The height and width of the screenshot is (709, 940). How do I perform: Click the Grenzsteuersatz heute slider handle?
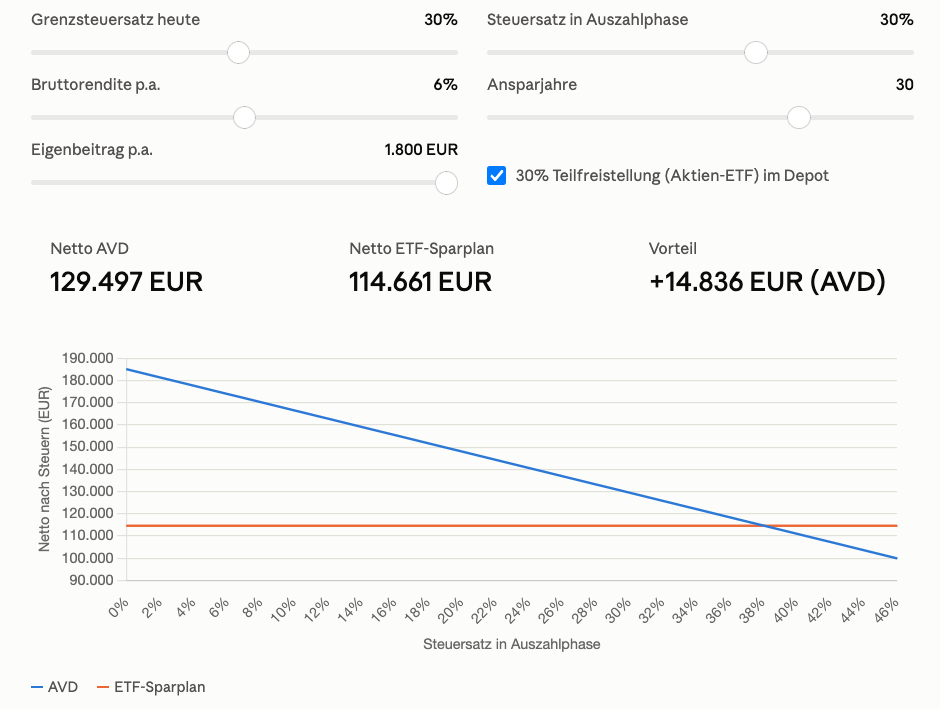click(239, 53)
